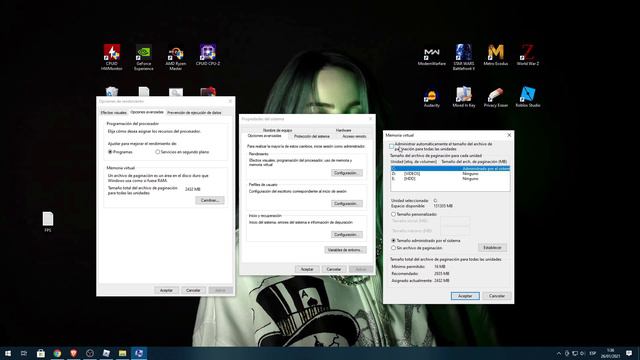This screenshot has height=360, width=640.
Task: Open the notification center in the taskbar
Action: (629, 353)
